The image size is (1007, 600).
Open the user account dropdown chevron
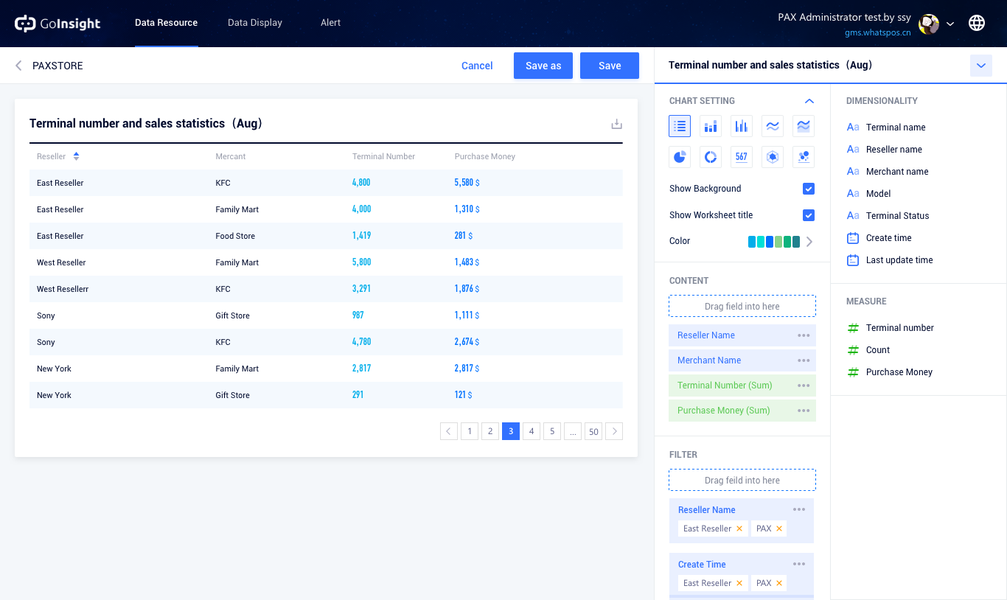950,24
